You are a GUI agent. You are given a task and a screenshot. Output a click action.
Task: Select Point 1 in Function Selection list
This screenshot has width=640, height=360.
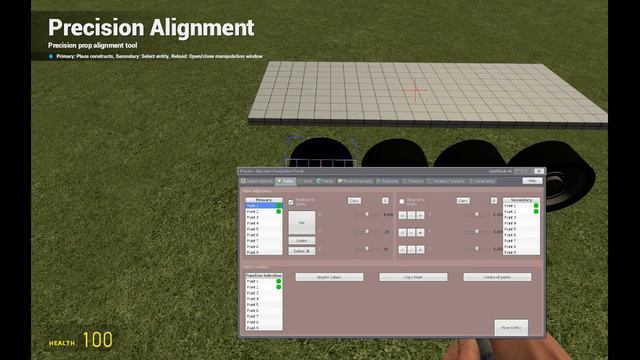(264, 281)
